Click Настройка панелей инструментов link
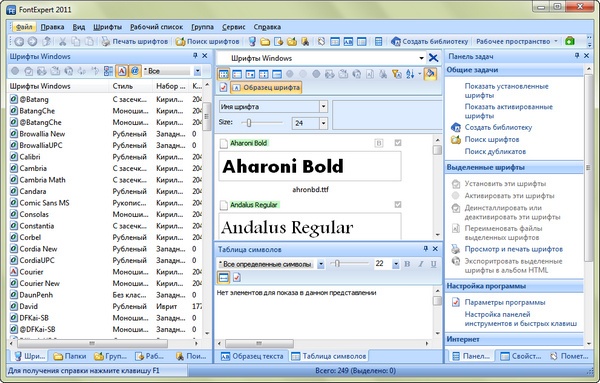The width and height of the screenshot is (600, 383). point(520,319)
